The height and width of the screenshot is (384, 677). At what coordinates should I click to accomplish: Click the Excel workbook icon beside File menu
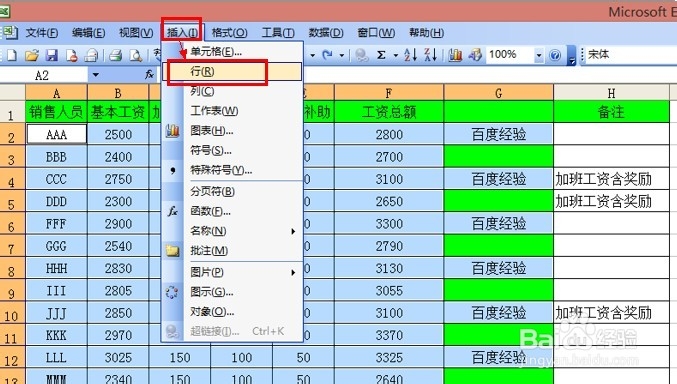[10, 32]
